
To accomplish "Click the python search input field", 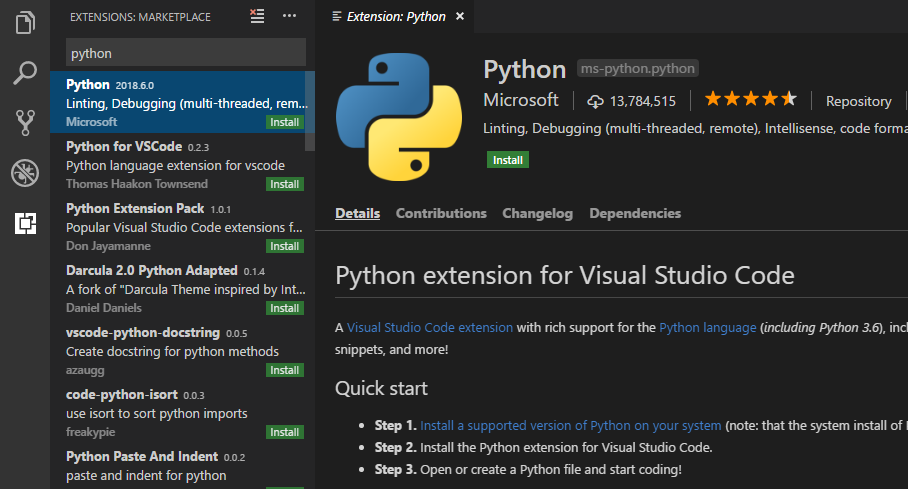I will point(186,53).
